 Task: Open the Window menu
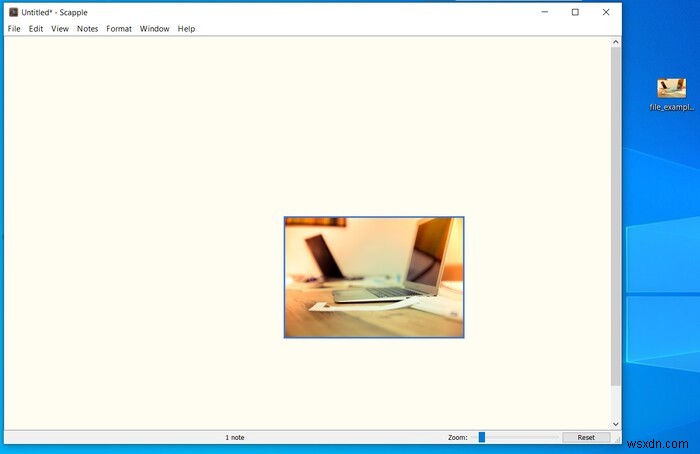click(x=154, y=29)
